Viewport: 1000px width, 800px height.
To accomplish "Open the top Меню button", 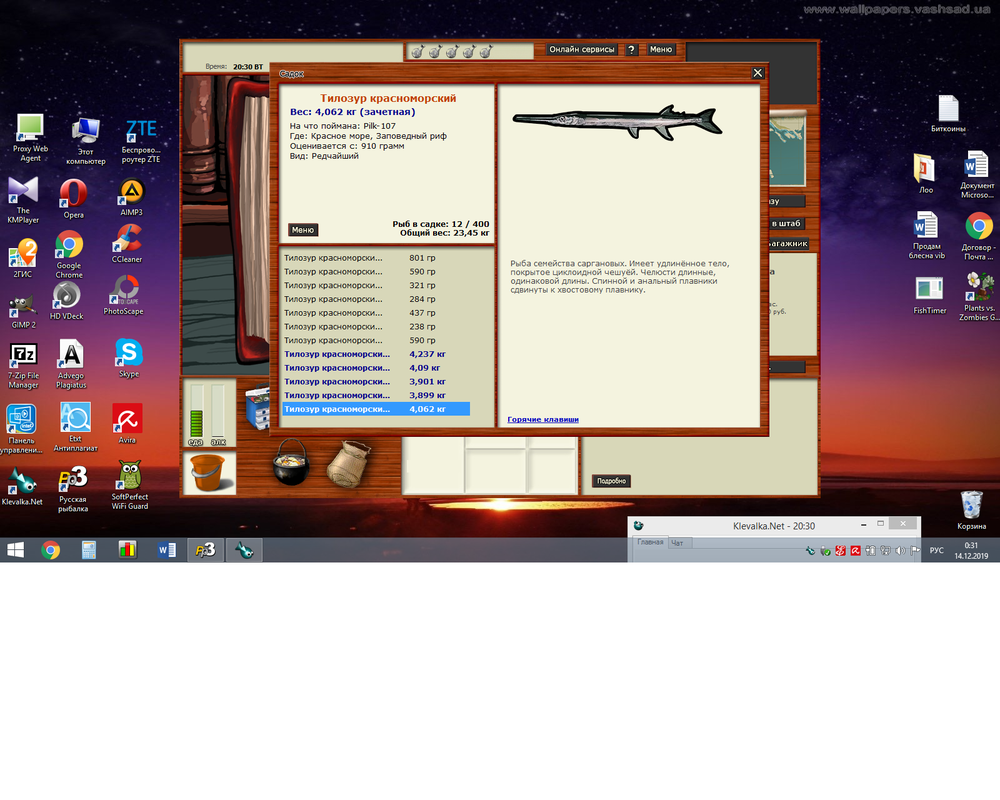I will 661,49.
